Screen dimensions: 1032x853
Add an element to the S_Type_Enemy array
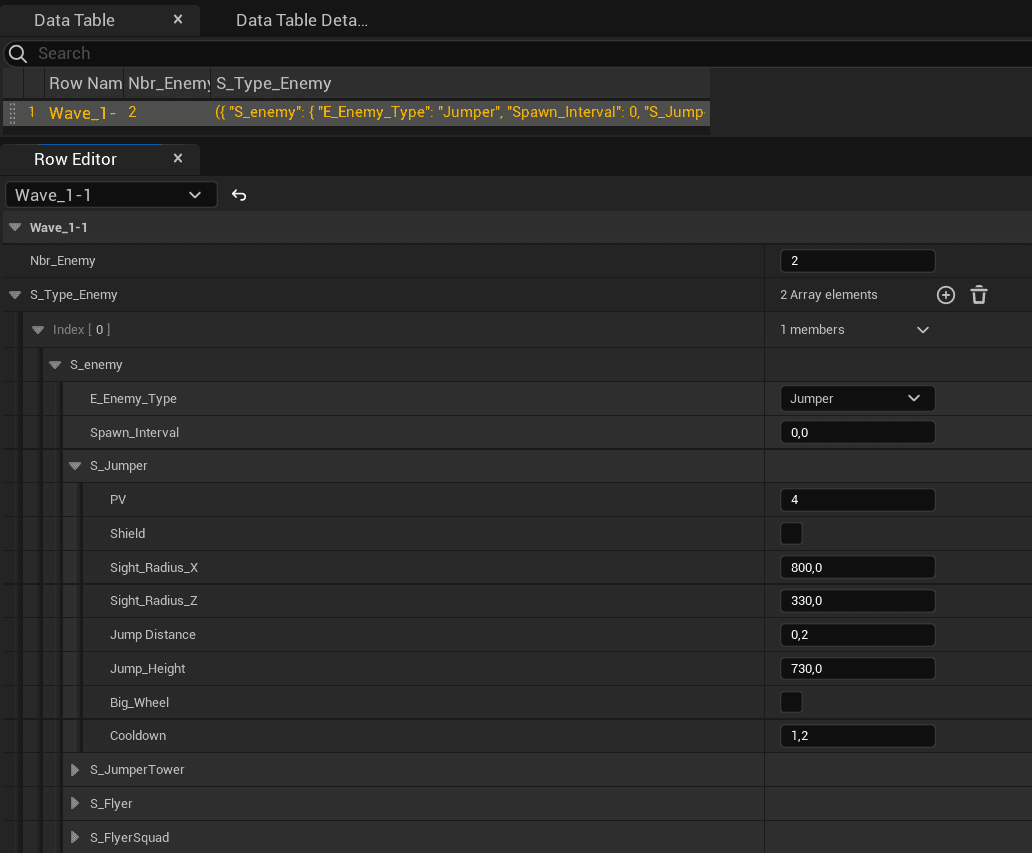click(946, 295)
